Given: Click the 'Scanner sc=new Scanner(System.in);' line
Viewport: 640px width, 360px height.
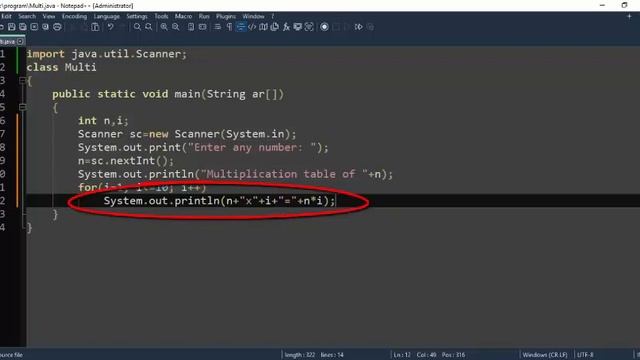Looking at the screenshot, I should [x=187, y=134].
